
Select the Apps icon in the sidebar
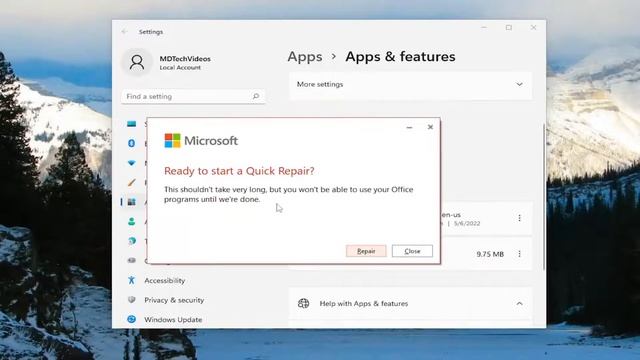coord(131,202)
